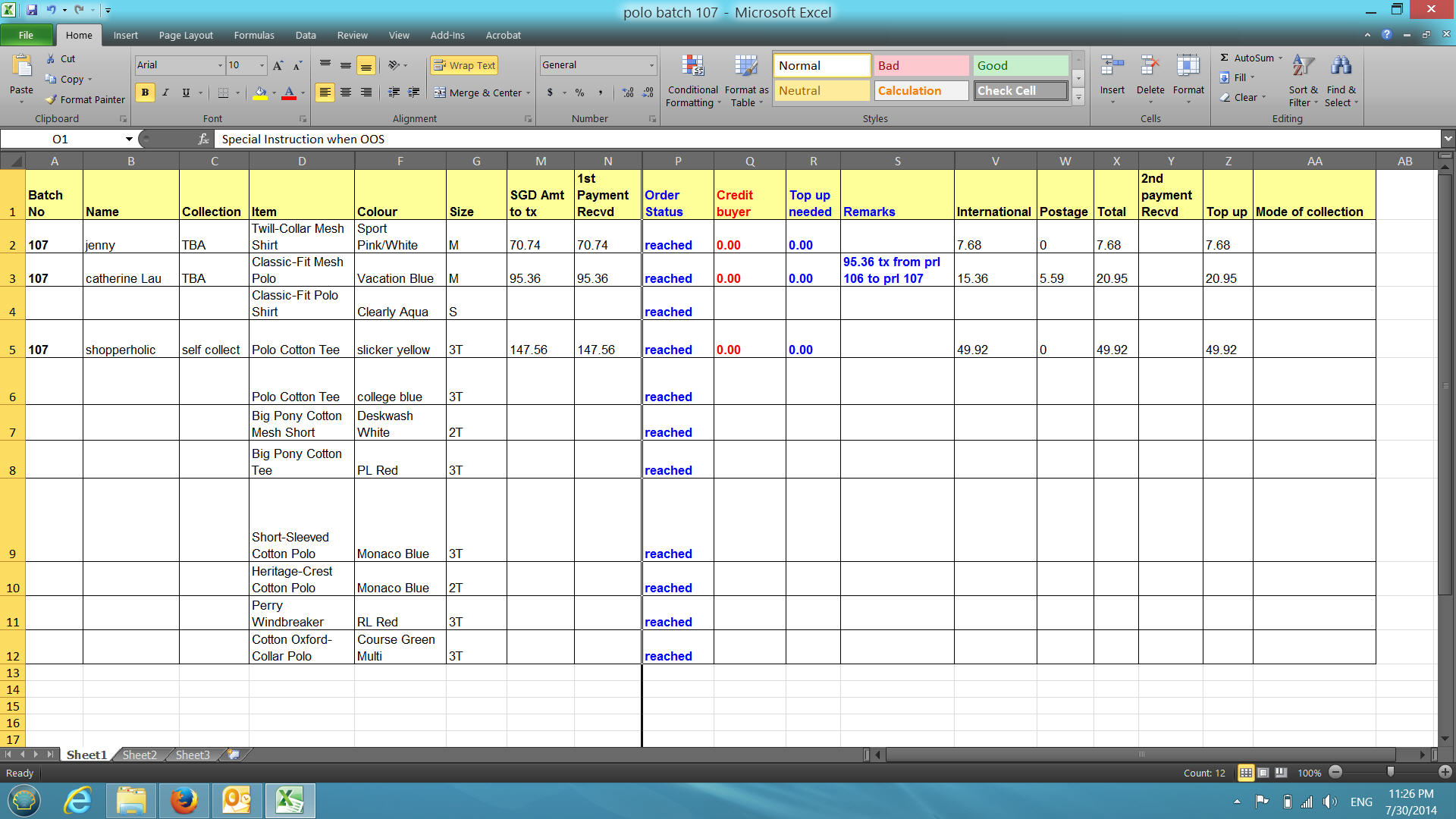Apply the Check Cell style
This screenshot has height=819, width=1456.
coord(1021,90)
